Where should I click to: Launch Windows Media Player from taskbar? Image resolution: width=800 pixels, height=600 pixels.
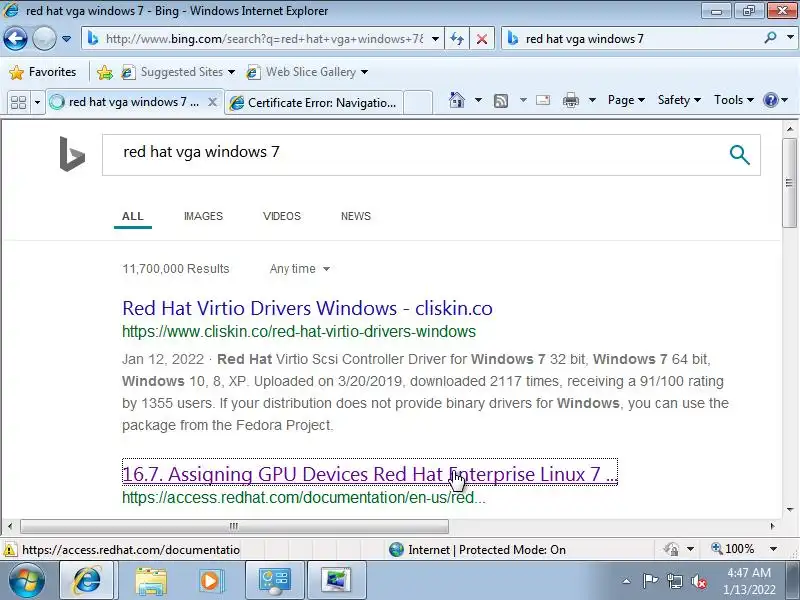coord(211,581)
